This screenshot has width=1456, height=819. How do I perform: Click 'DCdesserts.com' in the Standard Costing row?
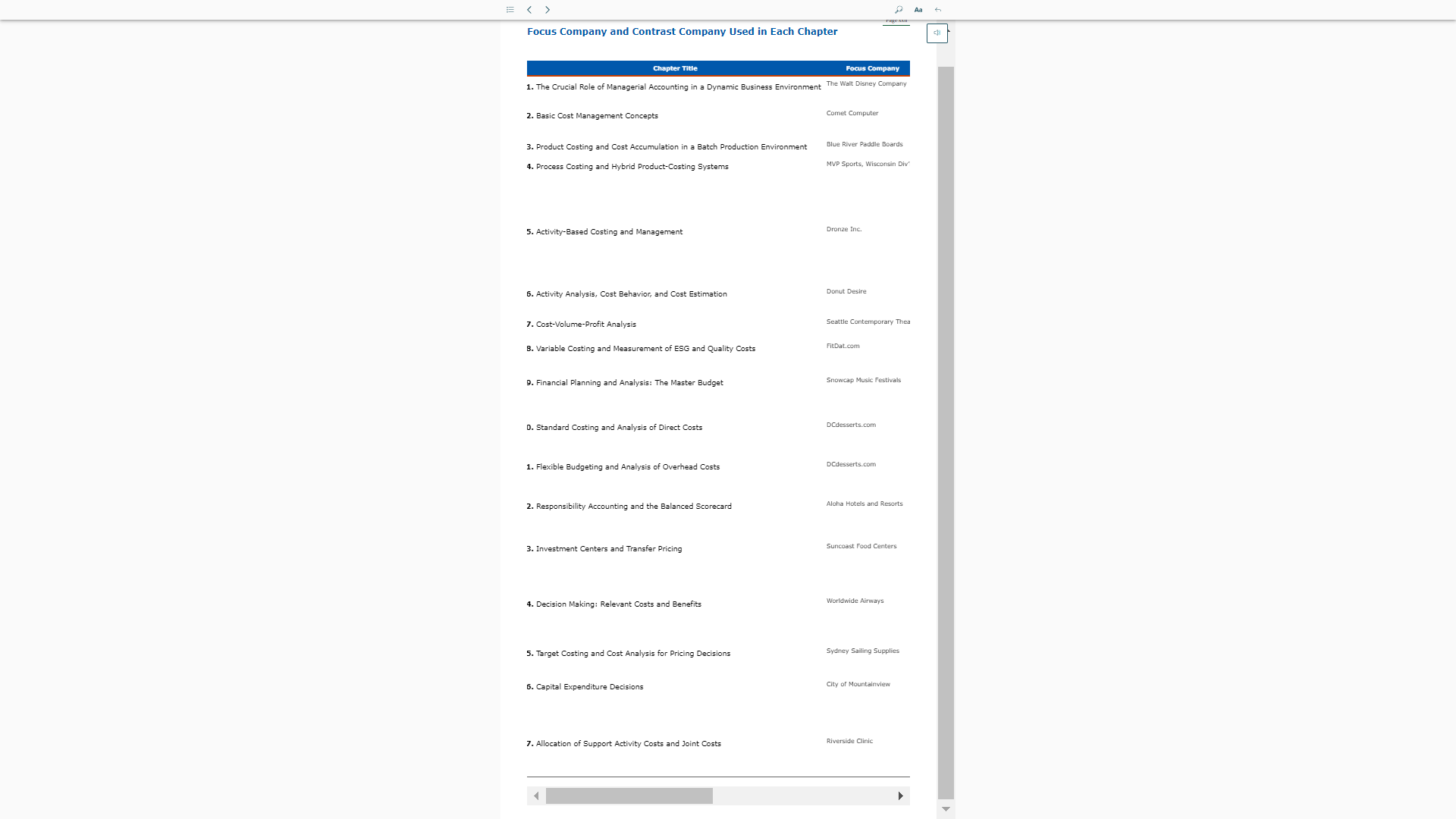[851, 425]
